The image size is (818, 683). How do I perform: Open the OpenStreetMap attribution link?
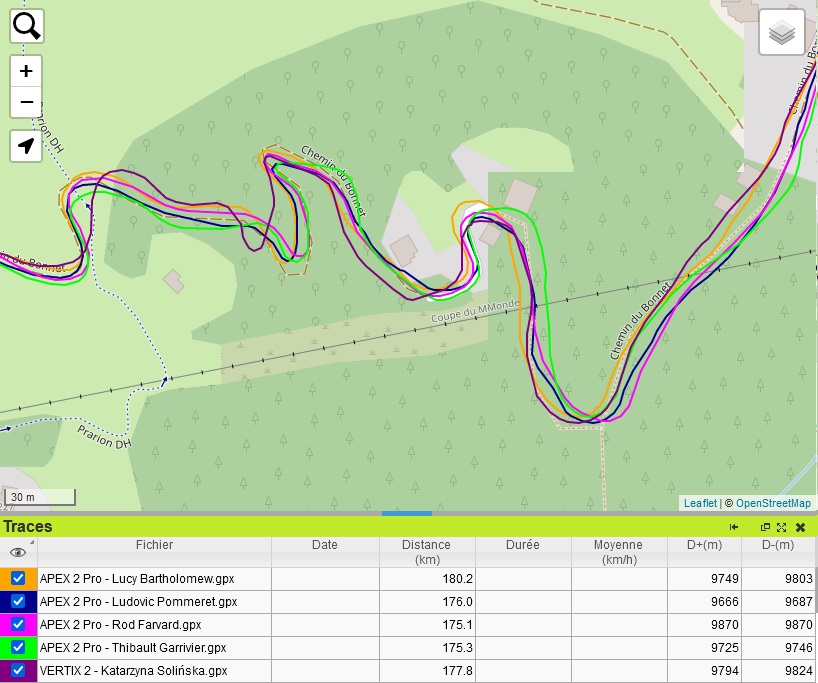[x=773, y=503]
